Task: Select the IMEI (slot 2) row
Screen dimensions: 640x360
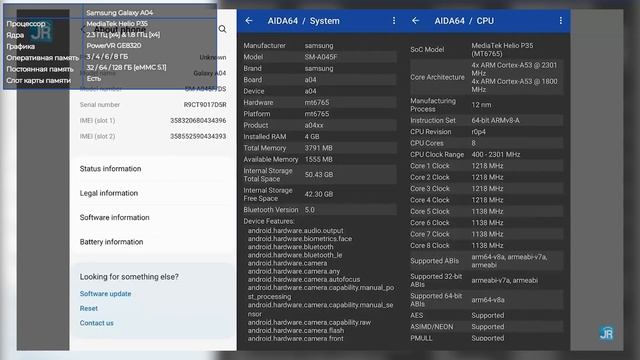Action: click(153, 136)
